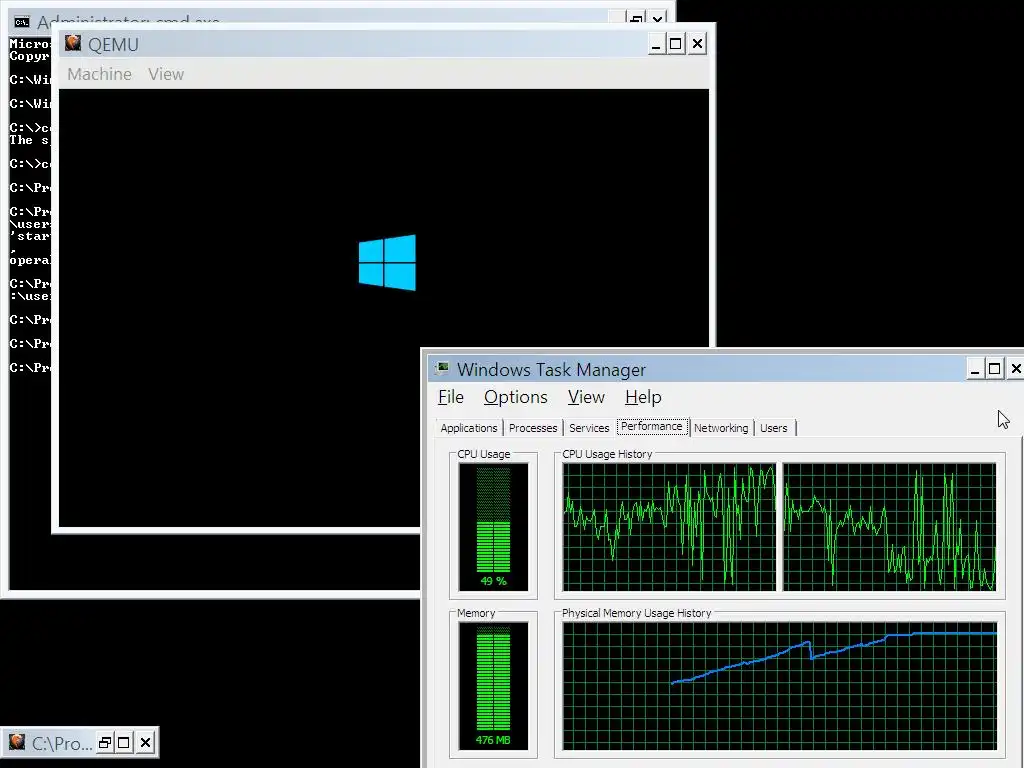Open the View menu in QEMU
This screenshot has width=1024, height=768.
point(166,74)
